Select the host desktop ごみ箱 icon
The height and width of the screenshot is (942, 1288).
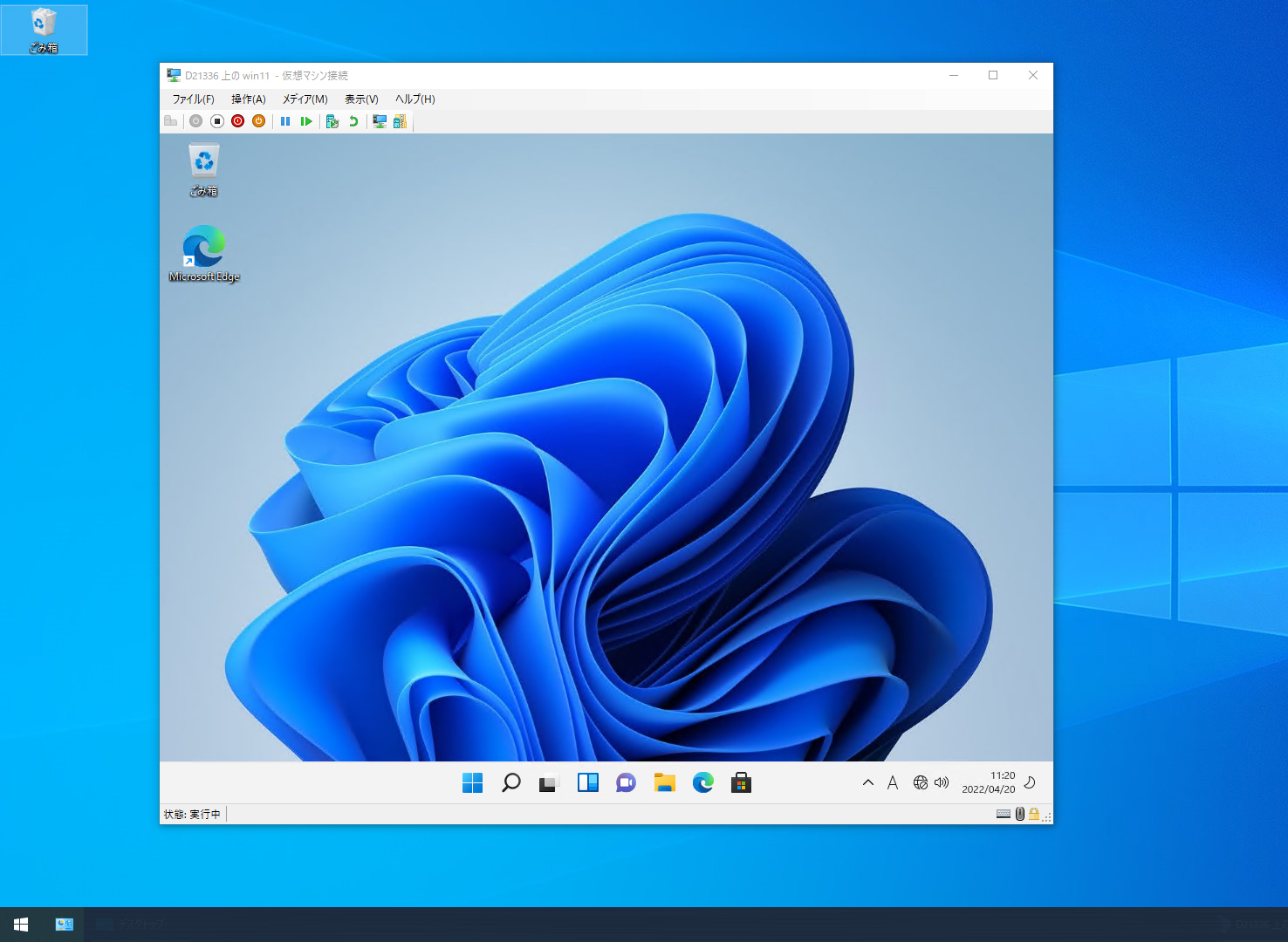coord(44,30)
